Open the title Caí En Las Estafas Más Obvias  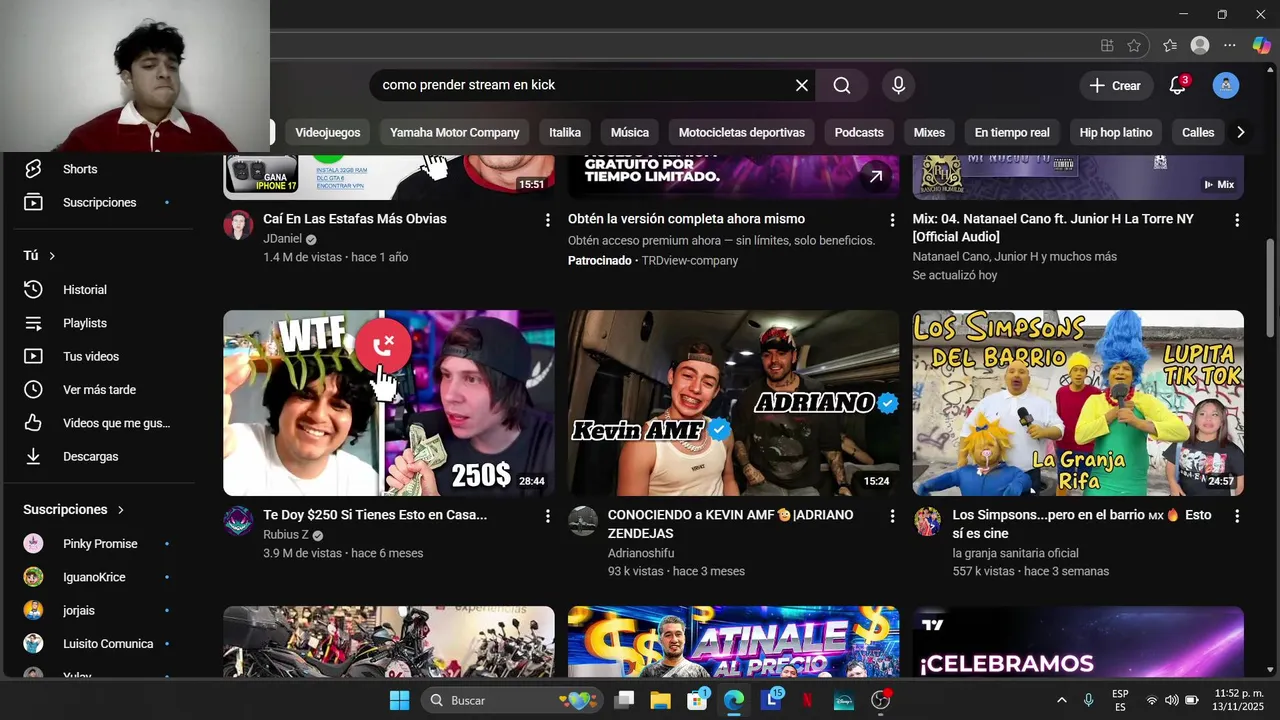[x=355, y=219]
